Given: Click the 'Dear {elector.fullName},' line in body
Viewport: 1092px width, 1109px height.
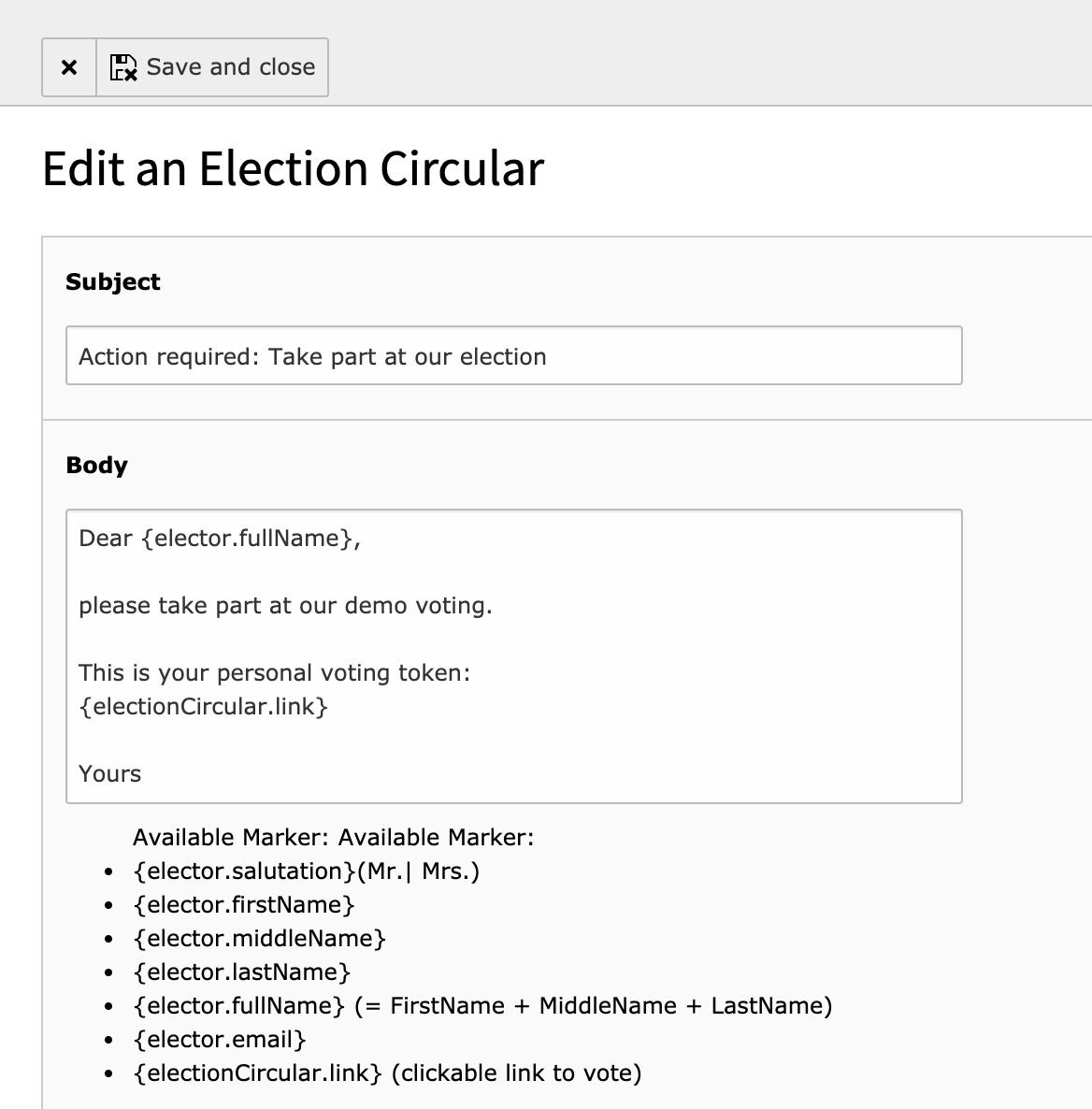Looking at the screenshot, I should click(x=220, y=539).
